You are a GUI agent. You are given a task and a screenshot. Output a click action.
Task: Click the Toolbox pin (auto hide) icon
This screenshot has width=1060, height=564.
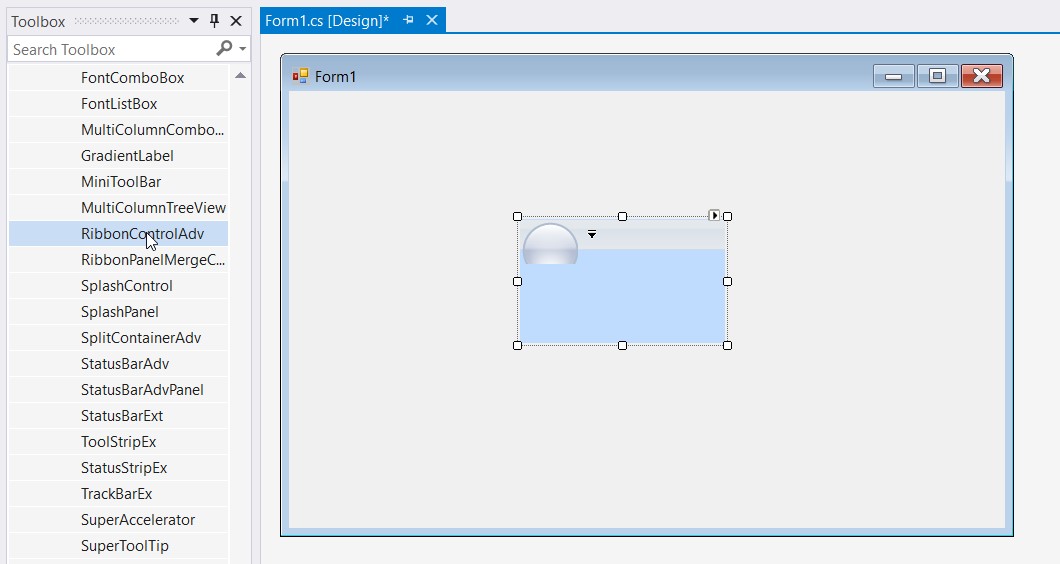(214, 21)
